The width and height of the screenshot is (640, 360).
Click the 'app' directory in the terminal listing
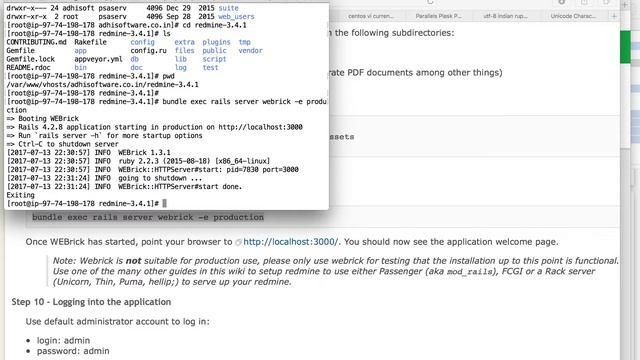click(80, 51)
